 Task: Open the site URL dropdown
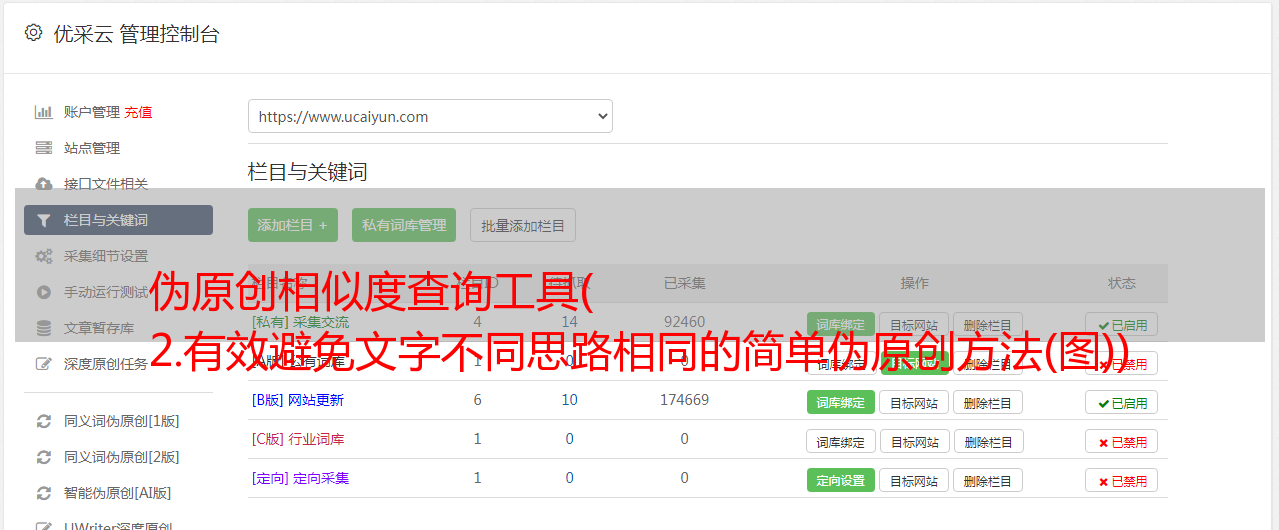pyautogui.click(x=430, y=116)
